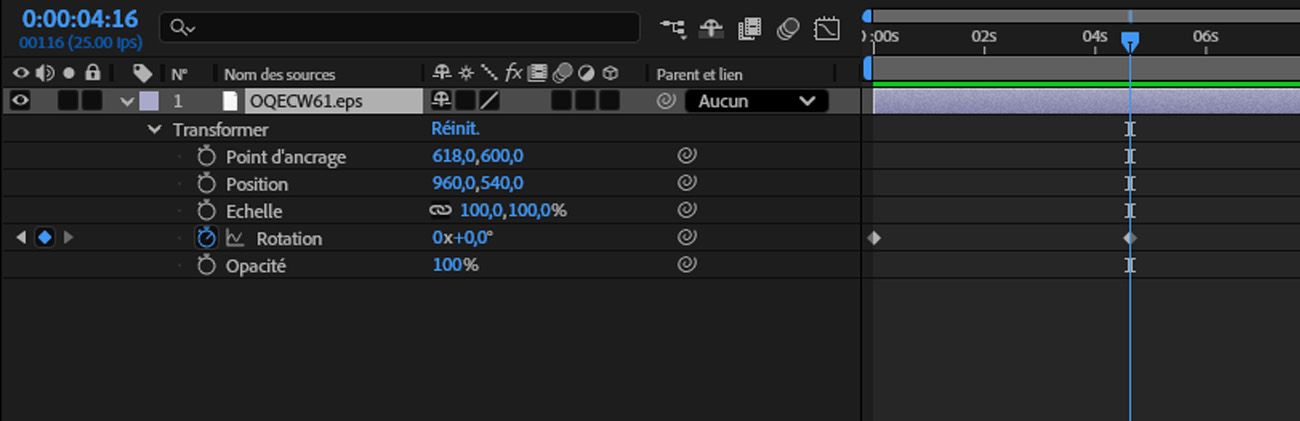Click the OQECW61.eps file type icon
This screenshot has width=1300, height=421.
pos(231,101)
